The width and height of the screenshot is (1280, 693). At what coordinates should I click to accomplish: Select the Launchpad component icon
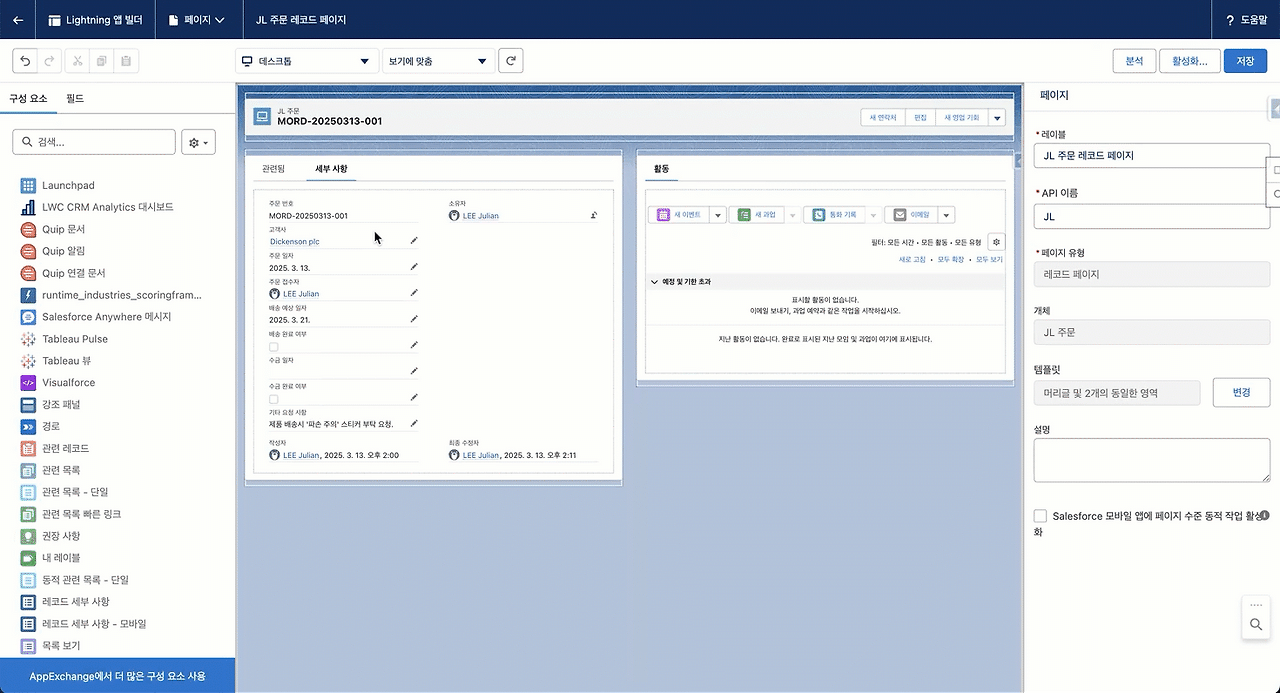[x=28, y=185]
